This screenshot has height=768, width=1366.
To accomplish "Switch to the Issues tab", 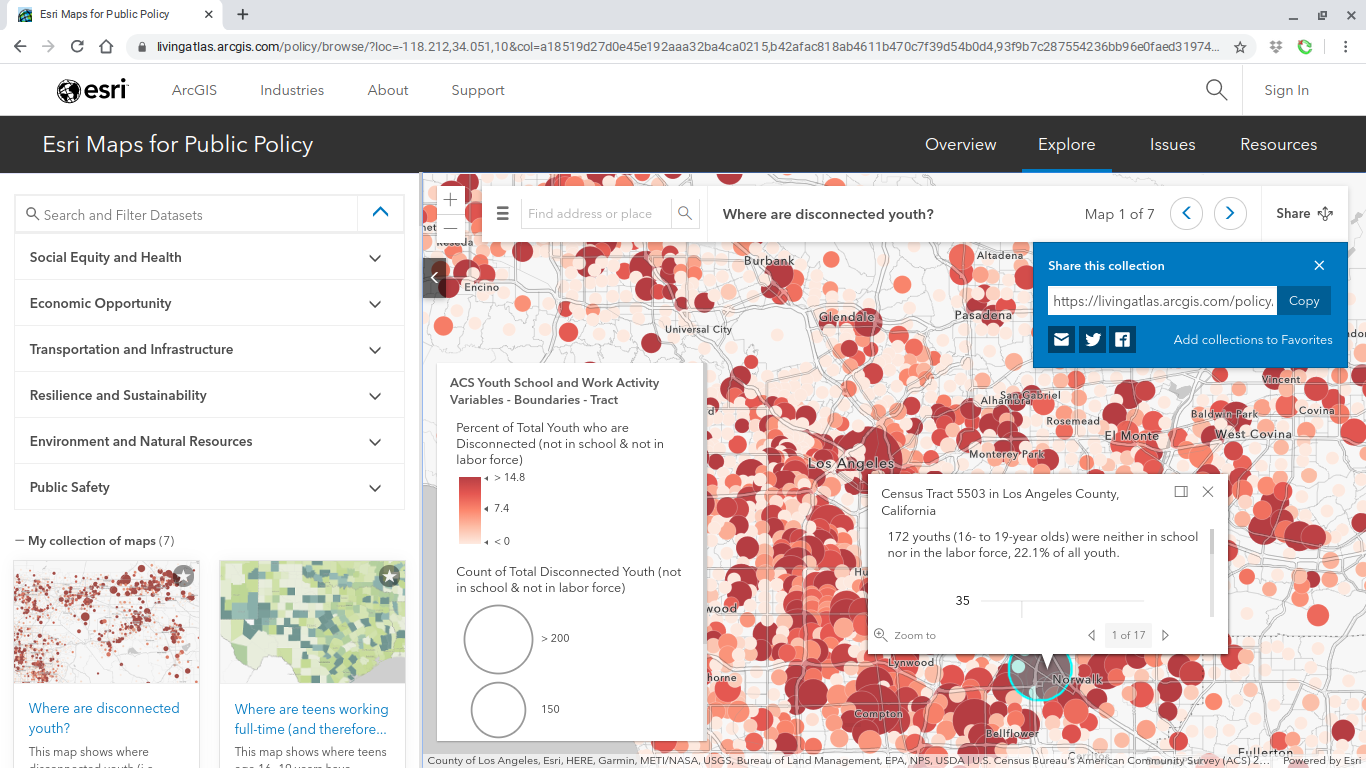I will coord(1172,144).
